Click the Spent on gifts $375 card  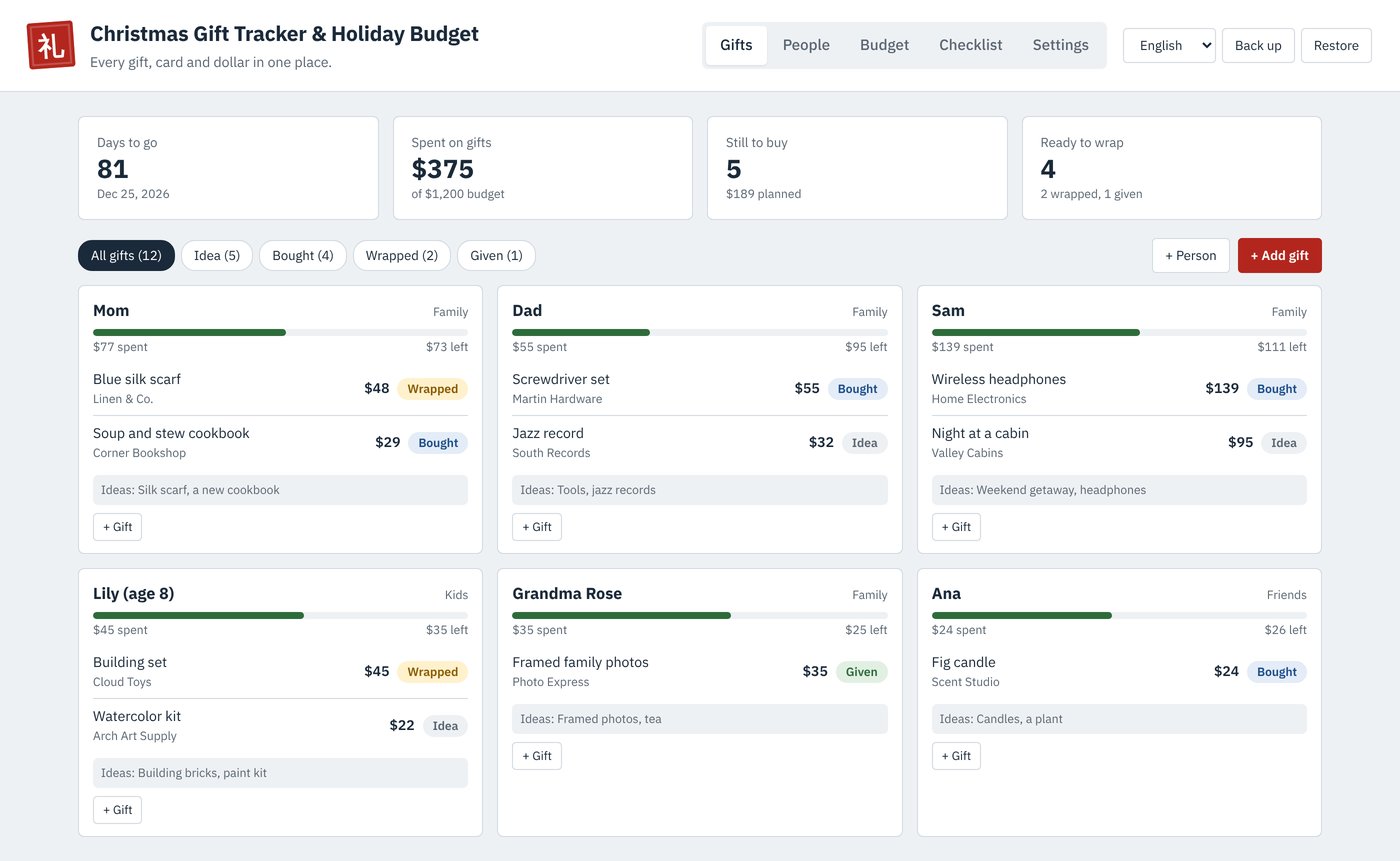(543, 168)
